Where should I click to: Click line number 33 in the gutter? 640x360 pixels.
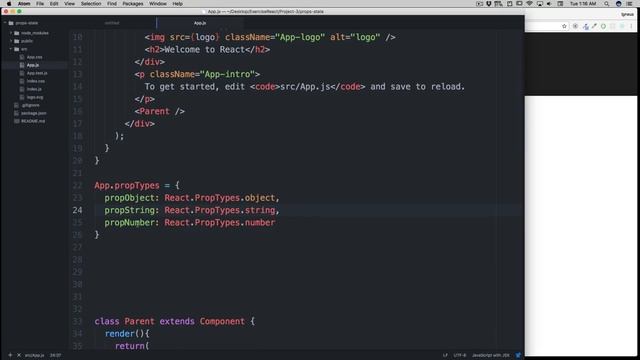(x=78, y=322)
